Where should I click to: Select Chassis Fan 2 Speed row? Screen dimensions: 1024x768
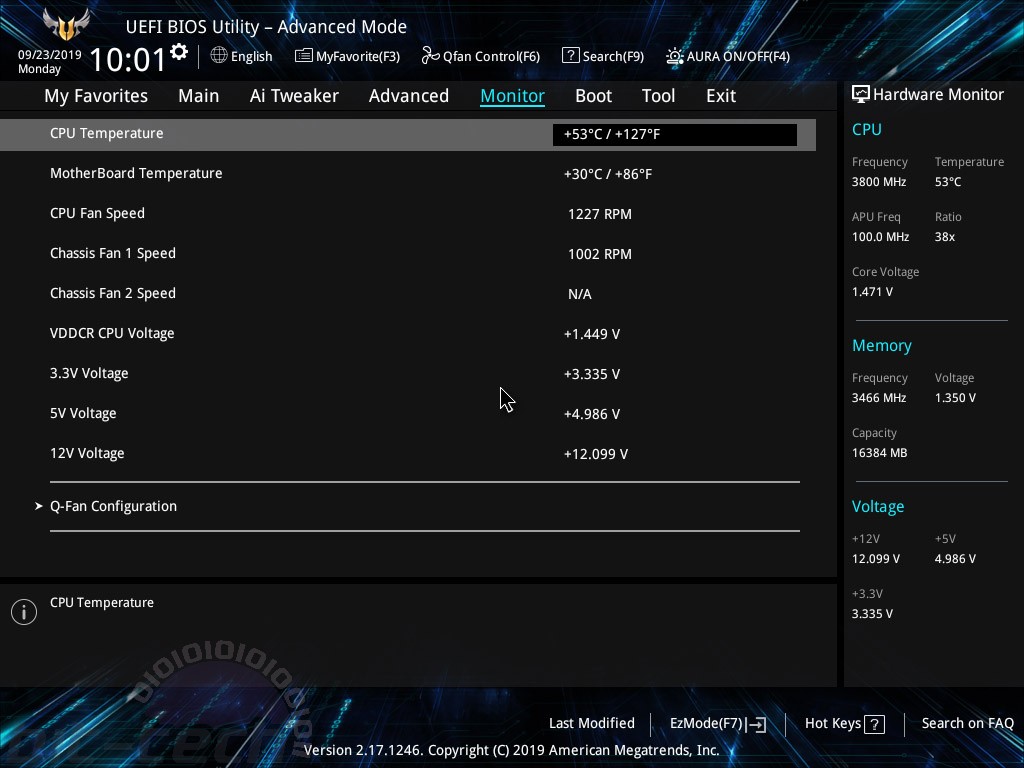coord(408,293)
